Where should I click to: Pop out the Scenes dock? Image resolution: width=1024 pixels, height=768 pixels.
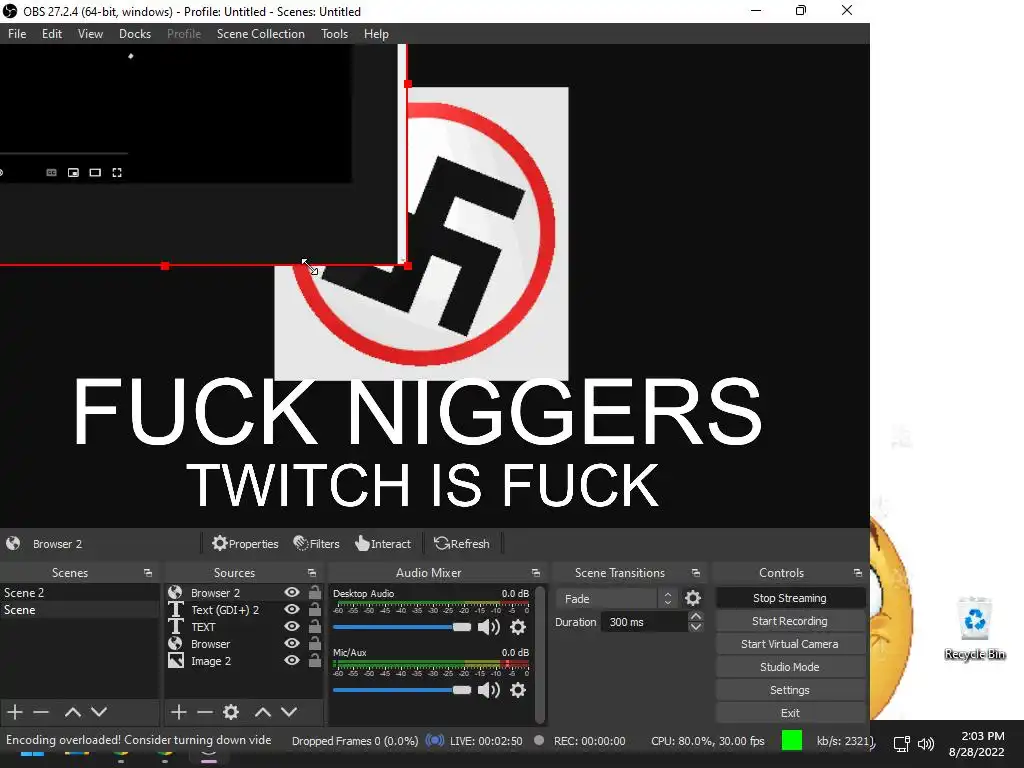tap(148, 573)
